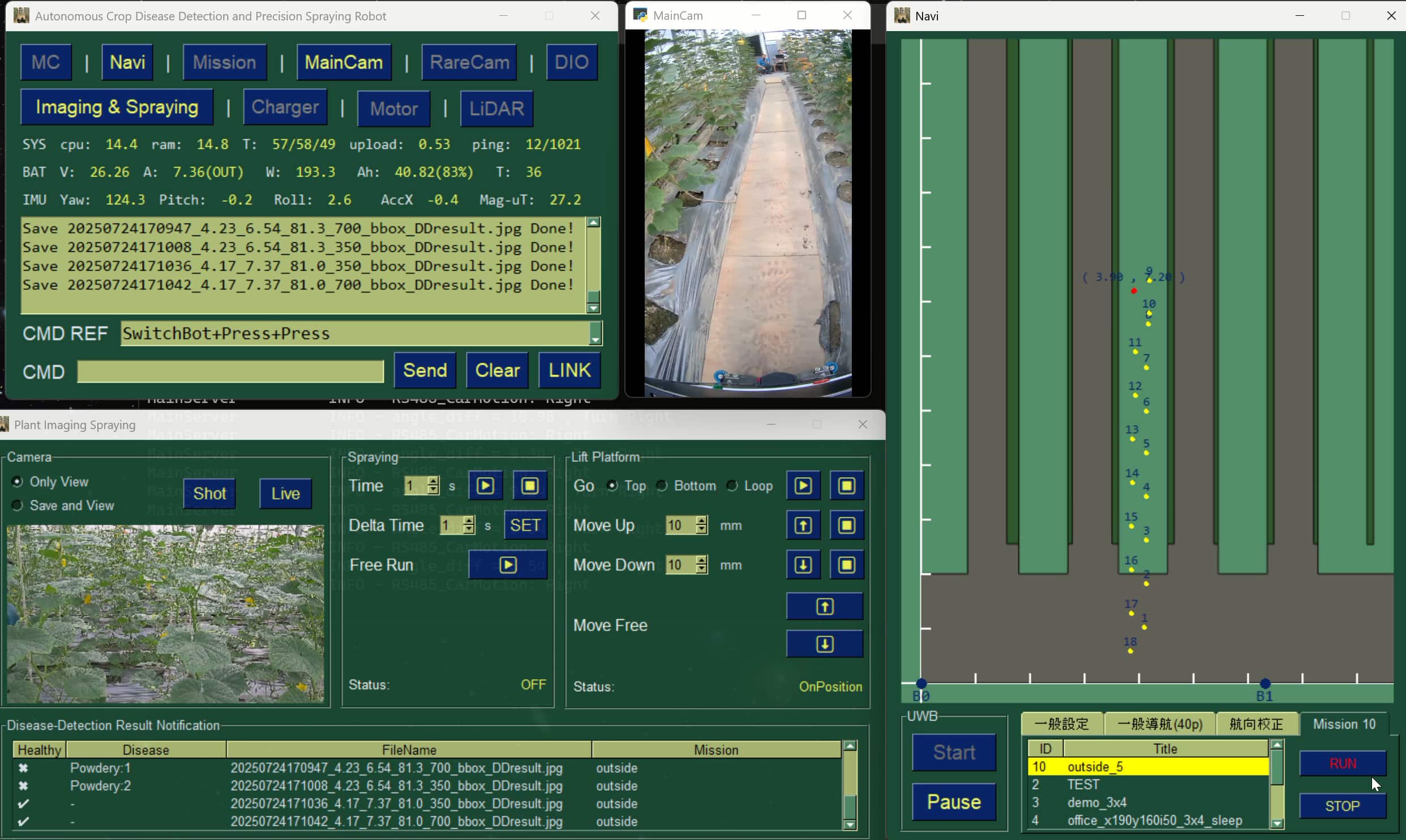Stop the lift Go movement

(x=846, y=486)
